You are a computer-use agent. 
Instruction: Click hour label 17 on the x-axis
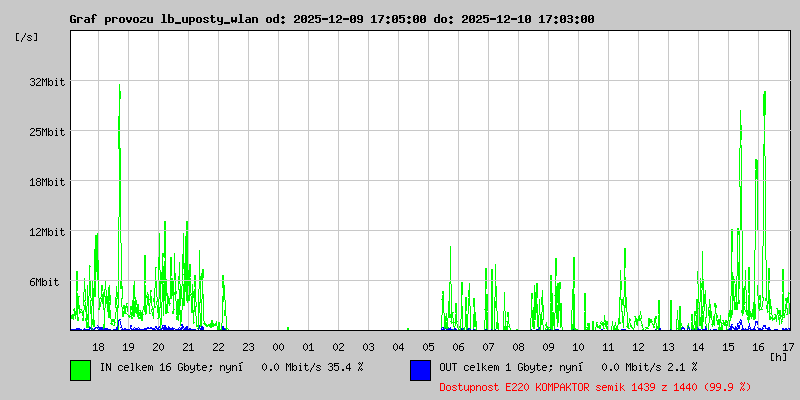click(788, 347)
